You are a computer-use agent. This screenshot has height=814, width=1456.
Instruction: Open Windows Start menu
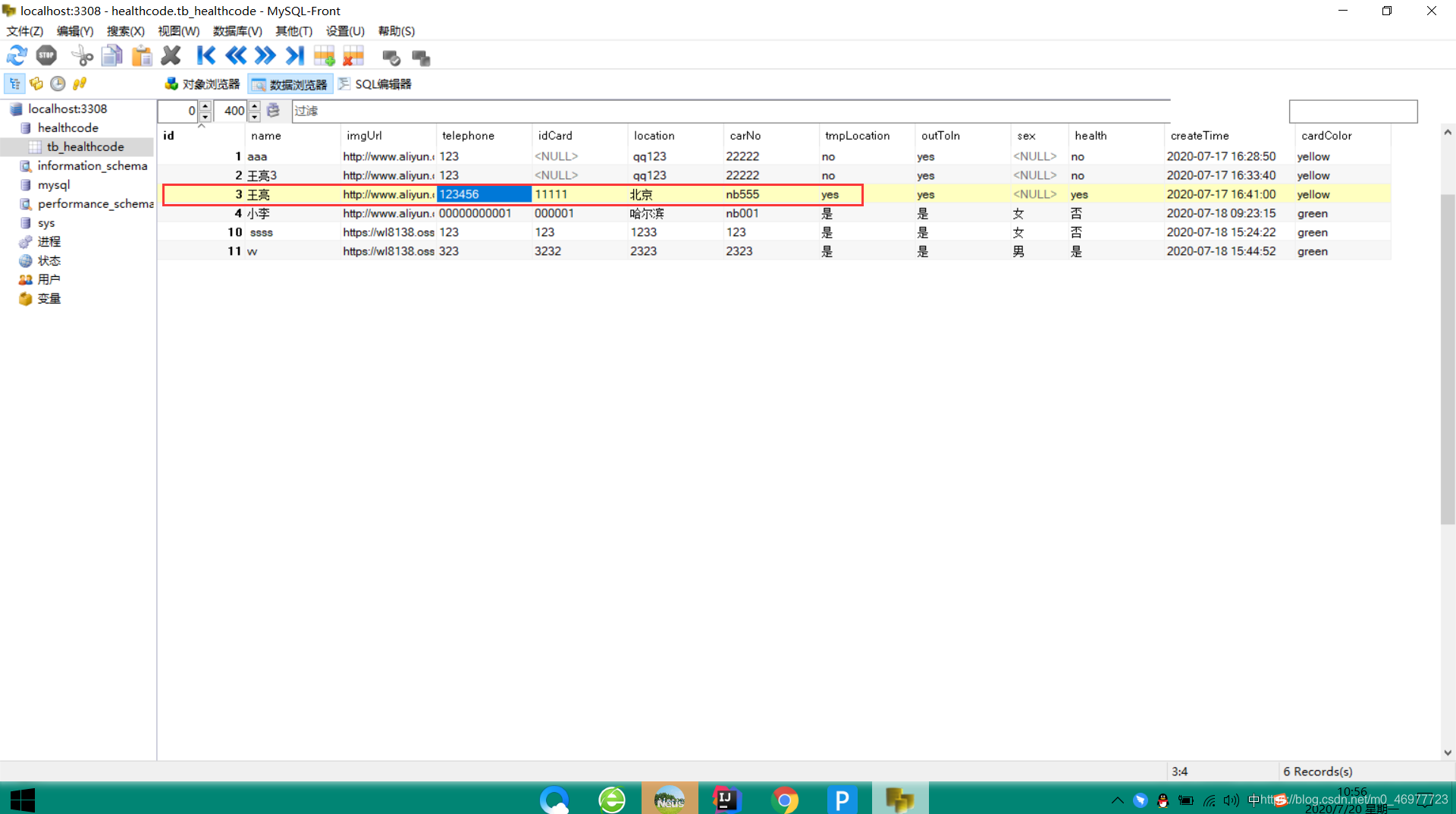(22, 800)
